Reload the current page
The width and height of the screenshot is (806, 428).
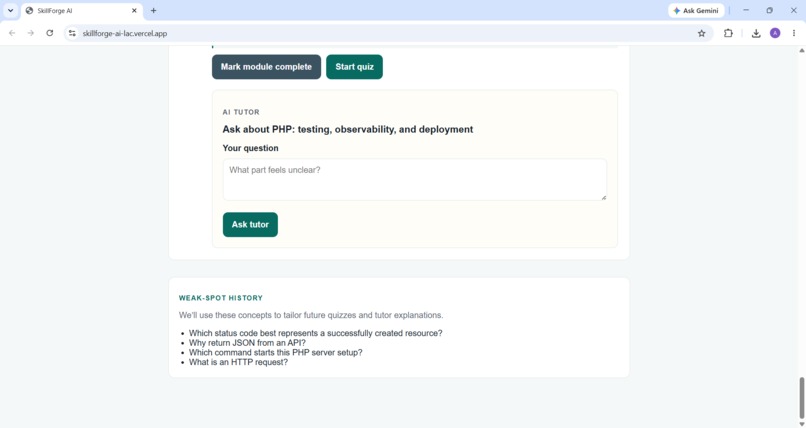point(49,33)
